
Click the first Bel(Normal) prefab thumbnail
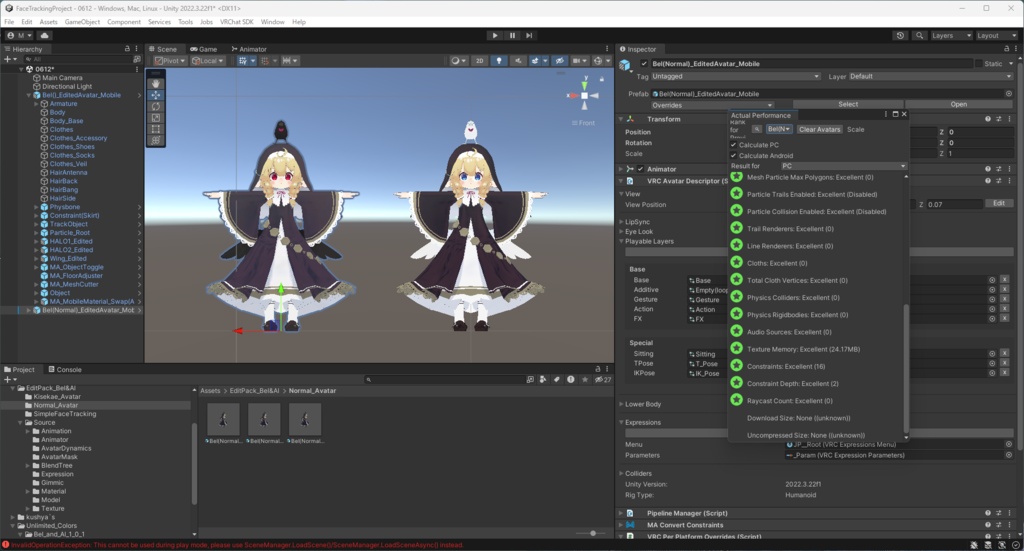click(x=223, y=419)
